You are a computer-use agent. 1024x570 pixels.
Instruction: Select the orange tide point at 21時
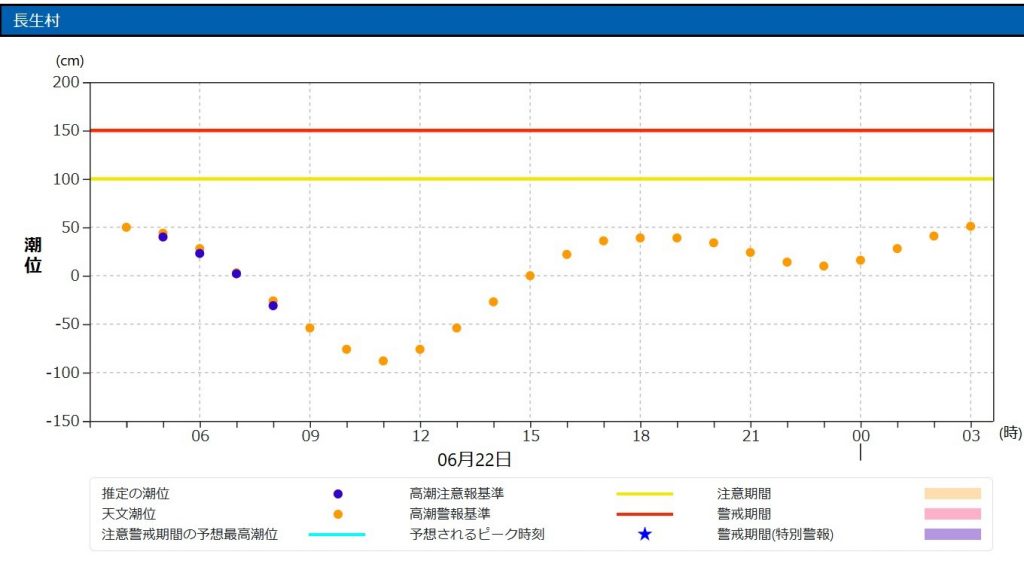coord(750,252)
